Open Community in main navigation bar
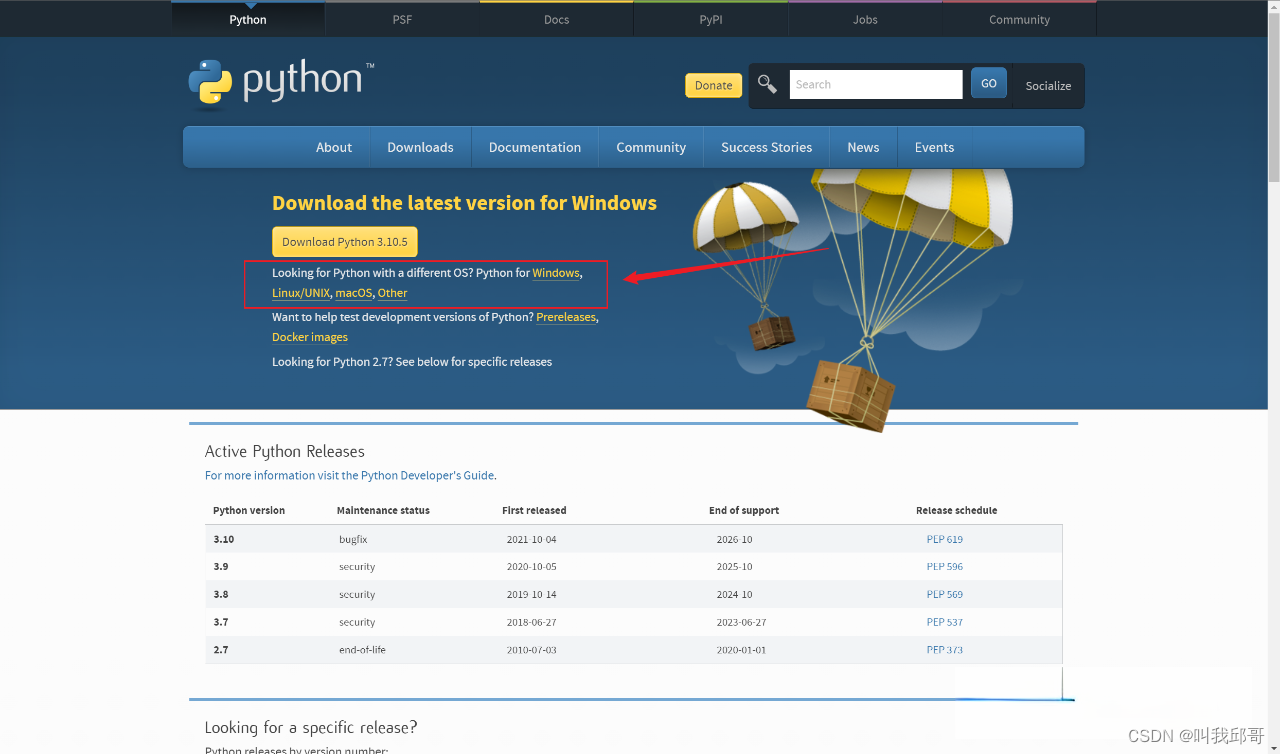 651,147
